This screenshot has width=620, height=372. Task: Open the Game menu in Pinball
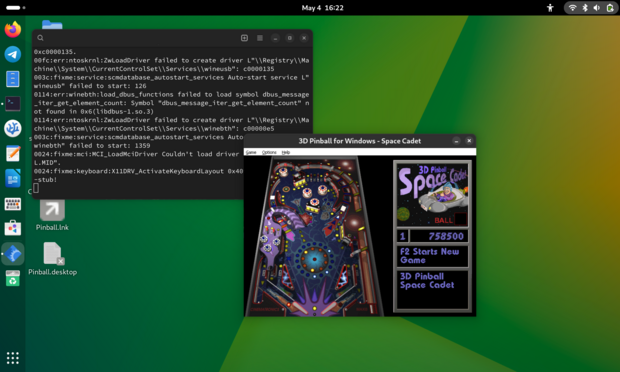(251, 152)
